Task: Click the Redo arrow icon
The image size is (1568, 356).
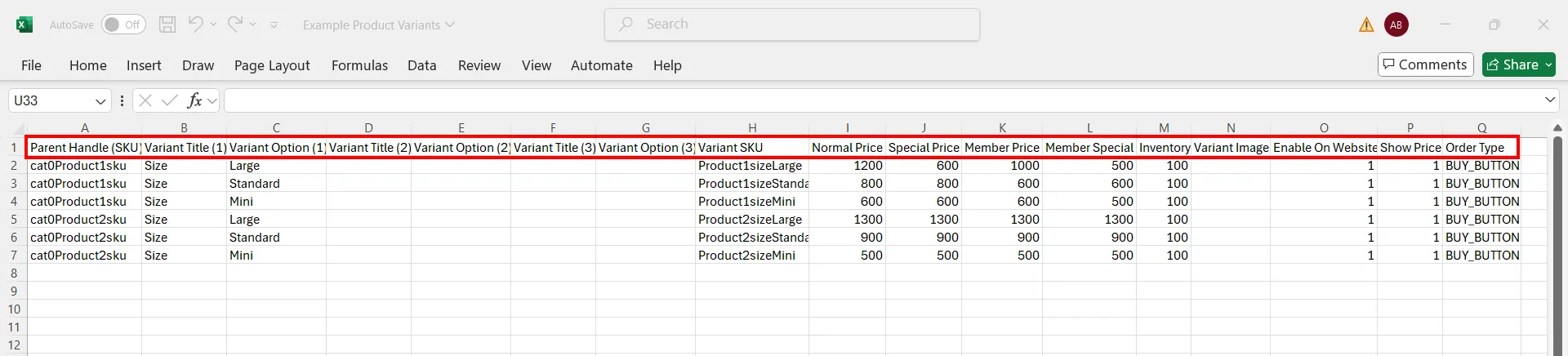Action: [235, 24]
